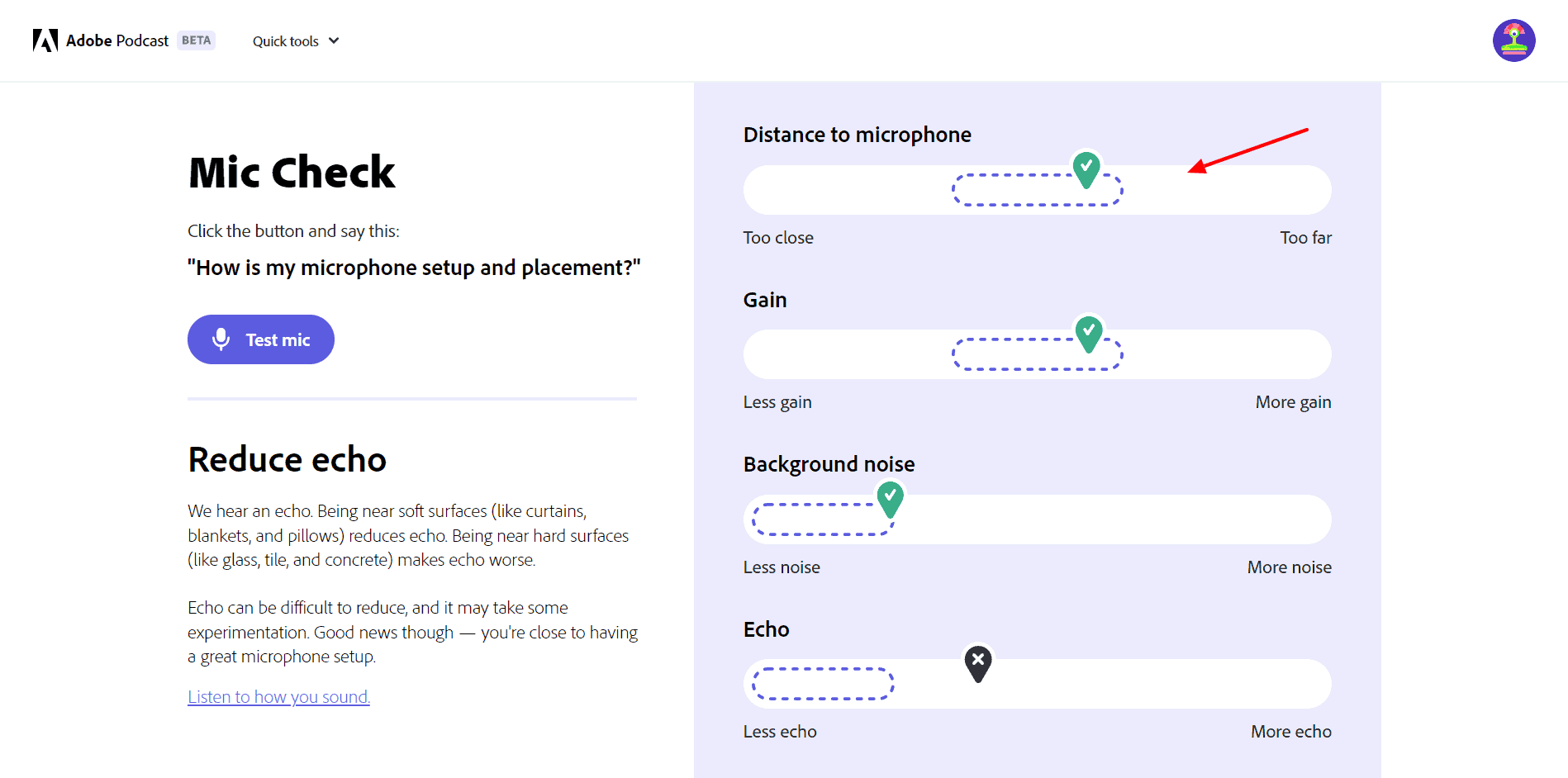Click the Mic Check heading
The width and height of the screenshot is (1568, 778).
292,173
